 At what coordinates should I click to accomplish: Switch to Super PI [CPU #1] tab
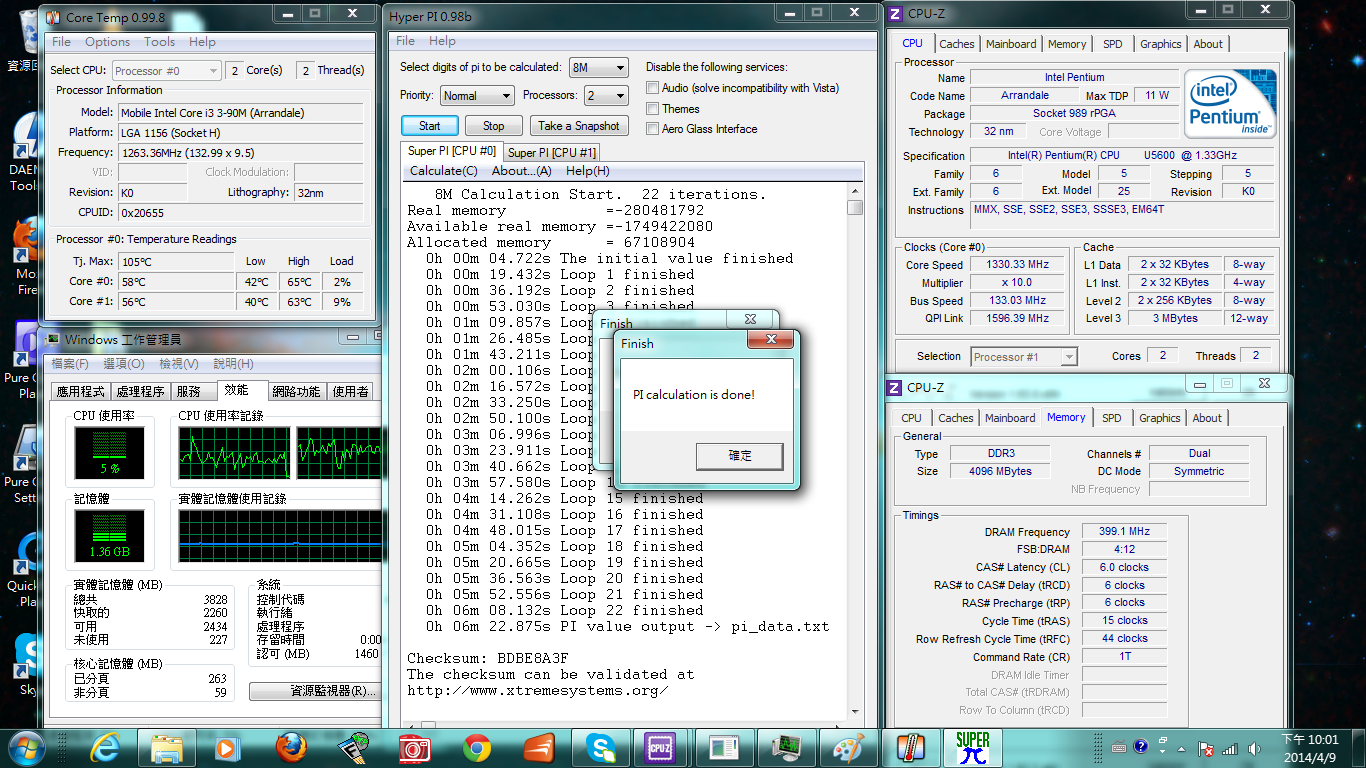click(x=551, y=152)
